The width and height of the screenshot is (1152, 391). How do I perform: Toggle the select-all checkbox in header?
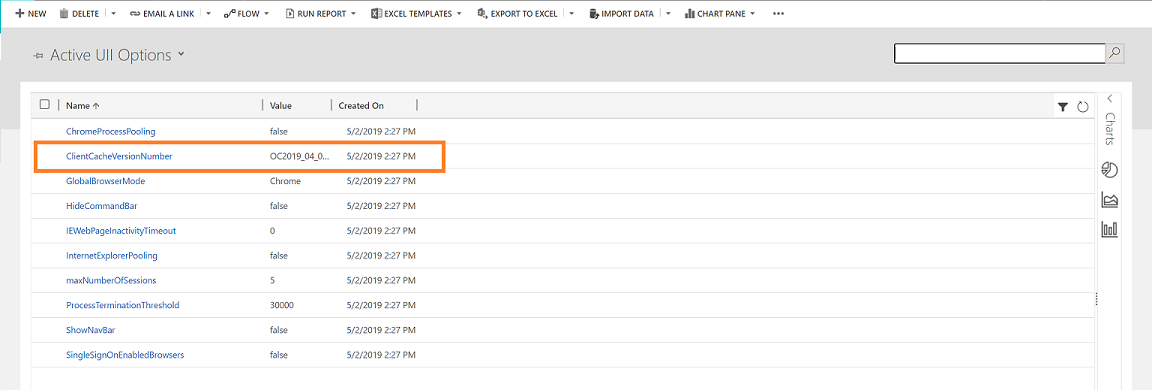pyautogui.click(x=44, y=104)
